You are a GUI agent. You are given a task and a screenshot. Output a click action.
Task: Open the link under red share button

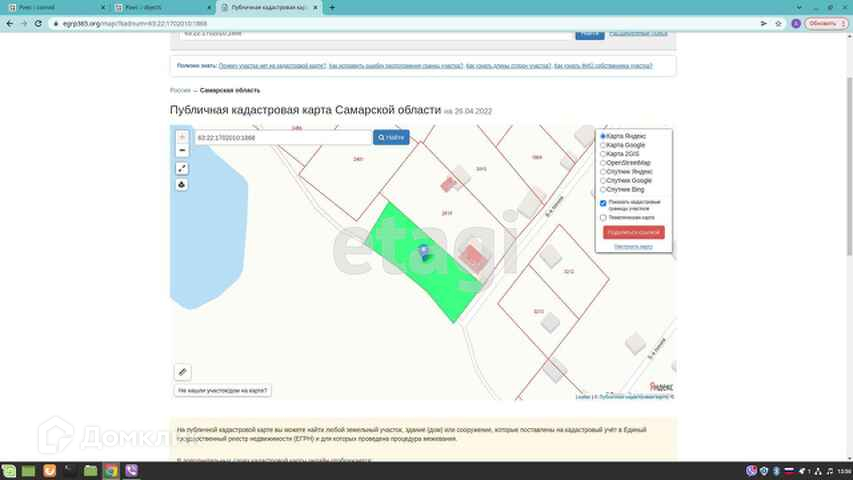[633, 247]
